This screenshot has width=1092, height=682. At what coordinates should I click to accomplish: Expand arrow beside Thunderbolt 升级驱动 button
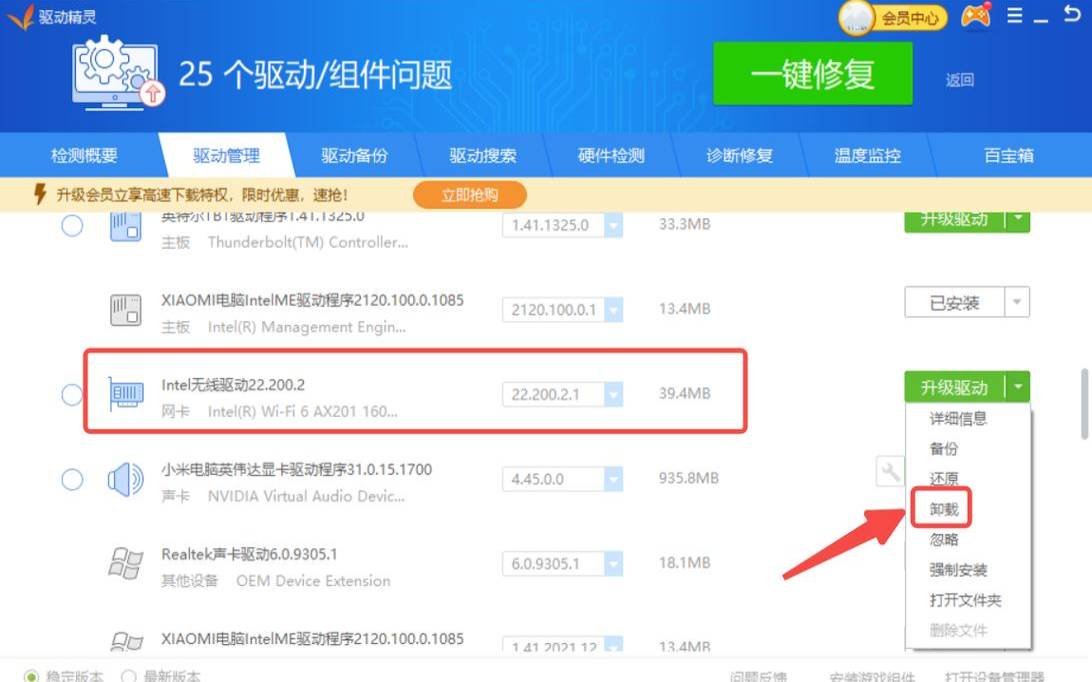click(1017, 221)
